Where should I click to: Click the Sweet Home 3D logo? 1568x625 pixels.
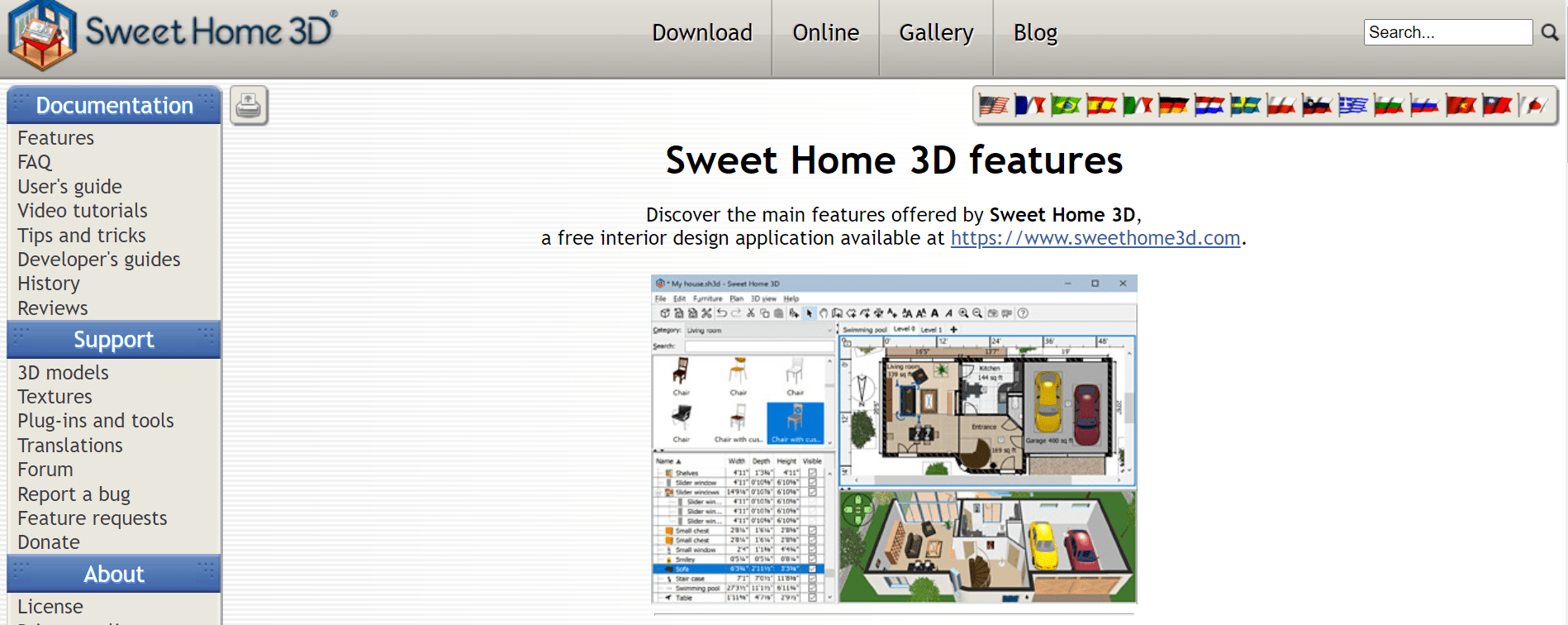point(172,35)
